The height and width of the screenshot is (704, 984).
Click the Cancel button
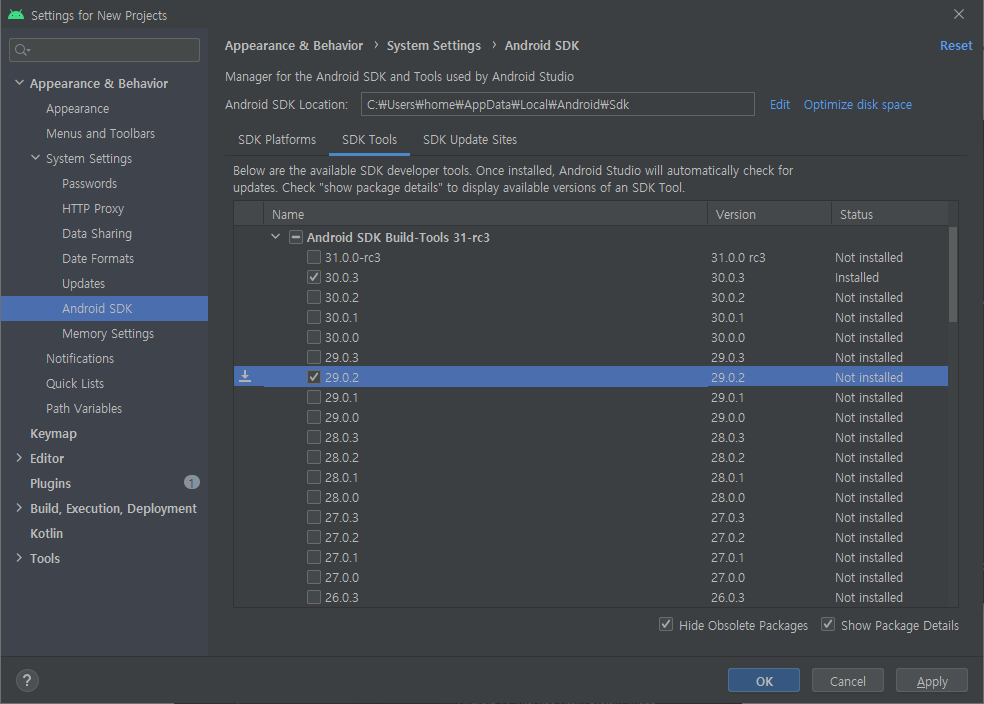point(848,681)
